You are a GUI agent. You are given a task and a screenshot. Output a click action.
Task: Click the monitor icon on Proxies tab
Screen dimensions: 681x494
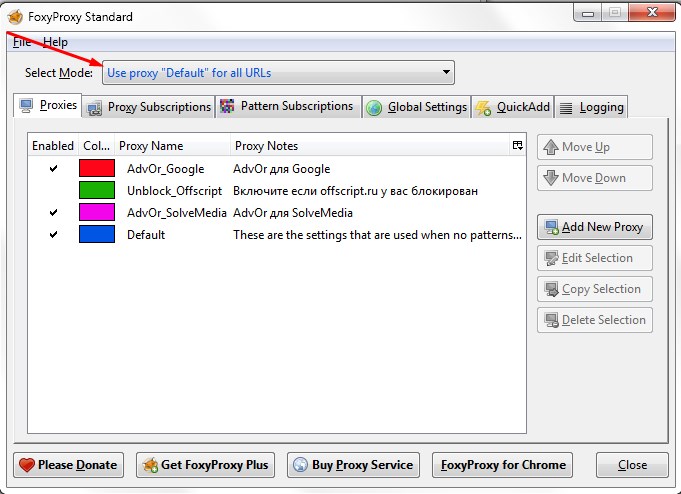[26, 106]
